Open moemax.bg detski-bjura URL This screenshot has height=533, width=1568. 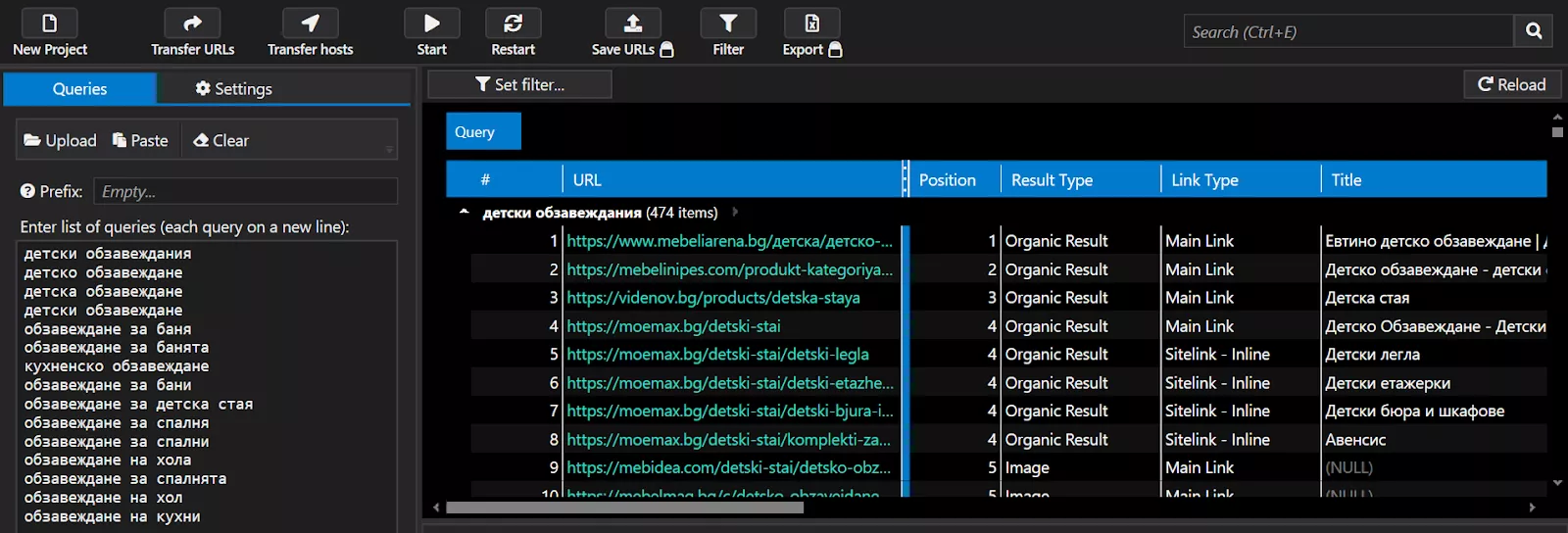click(730, 412)
